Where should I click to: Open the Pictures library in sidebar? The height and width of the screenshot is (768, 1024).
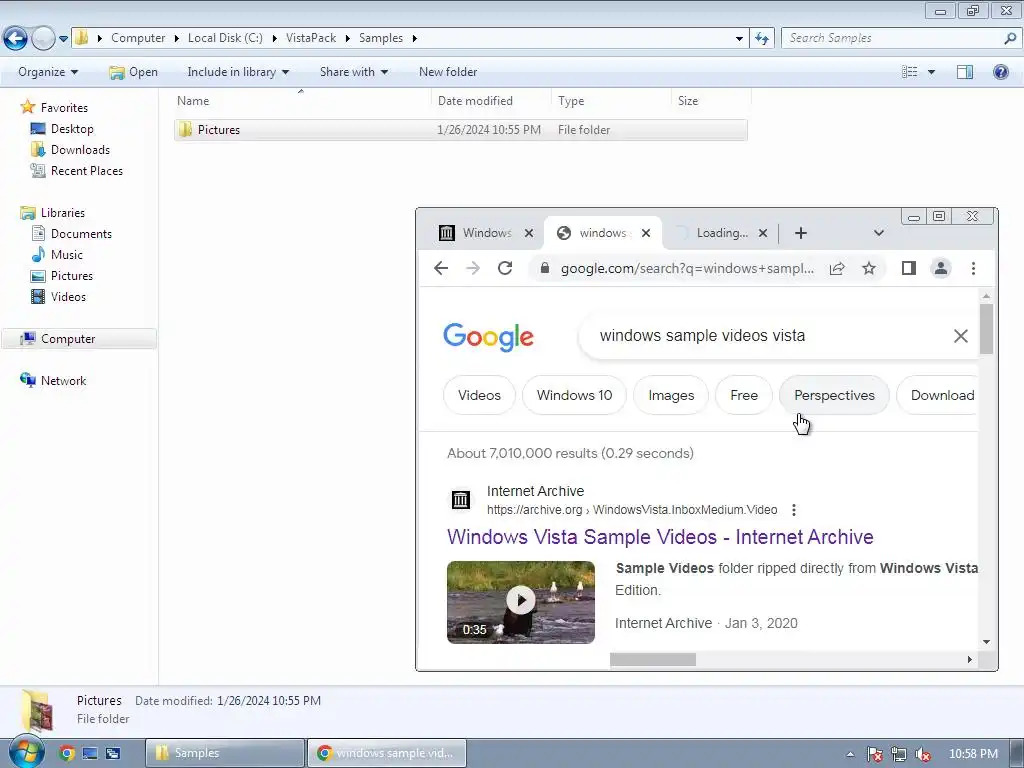coord(72,276)
